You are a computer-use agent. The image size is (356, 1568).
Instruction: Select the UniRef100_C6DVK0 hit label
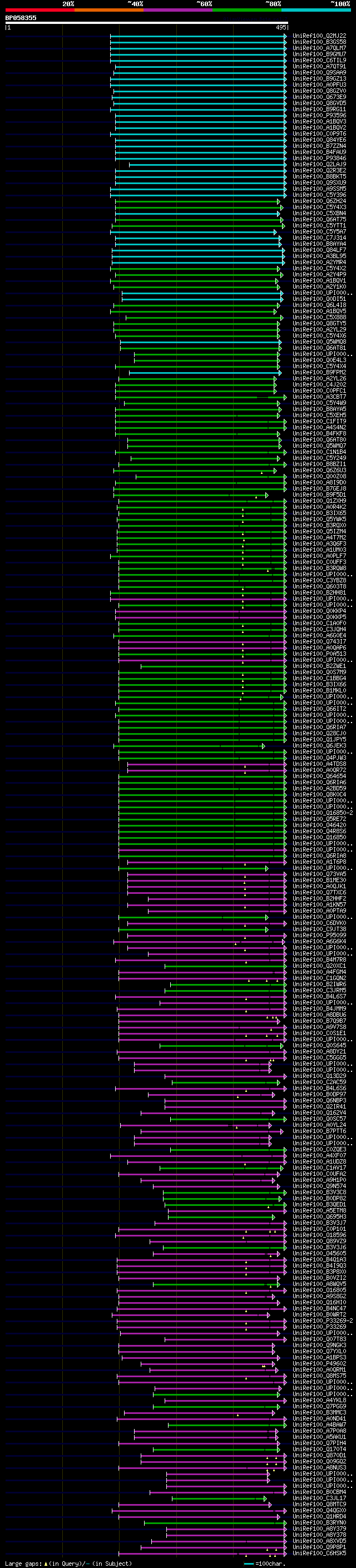pos(319,922)
